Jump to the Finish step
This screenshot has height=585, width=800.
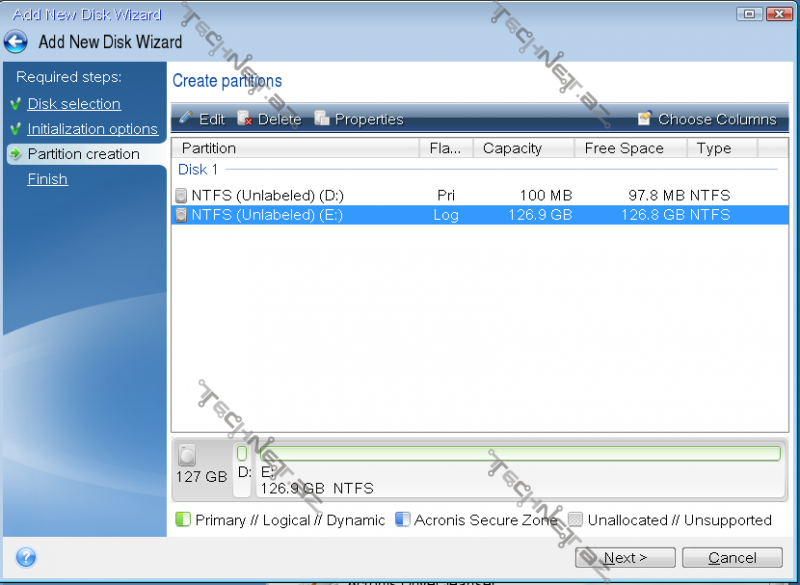click(x=47, y=179)
